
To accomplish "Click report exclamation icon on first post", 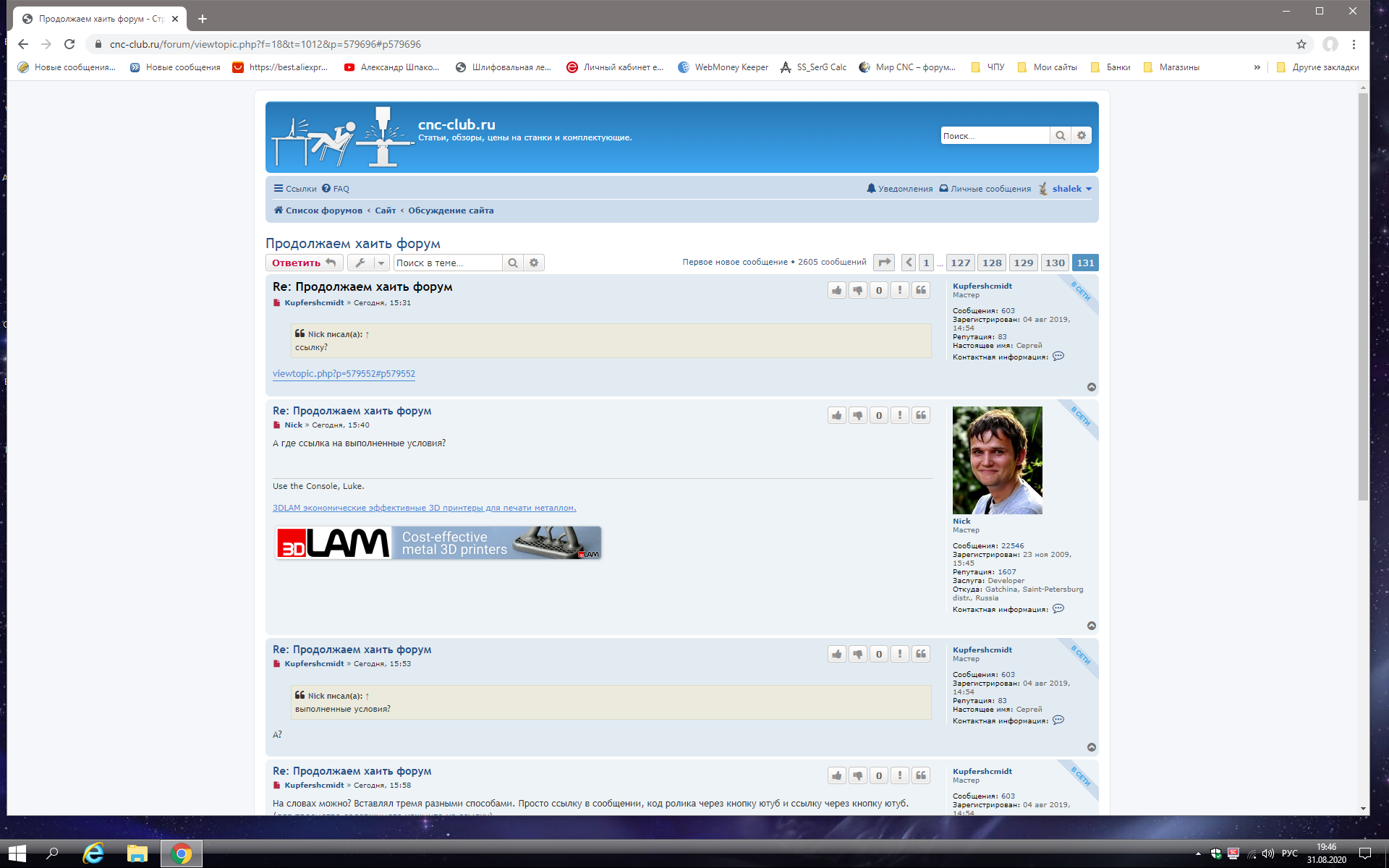I will (899, 290).
